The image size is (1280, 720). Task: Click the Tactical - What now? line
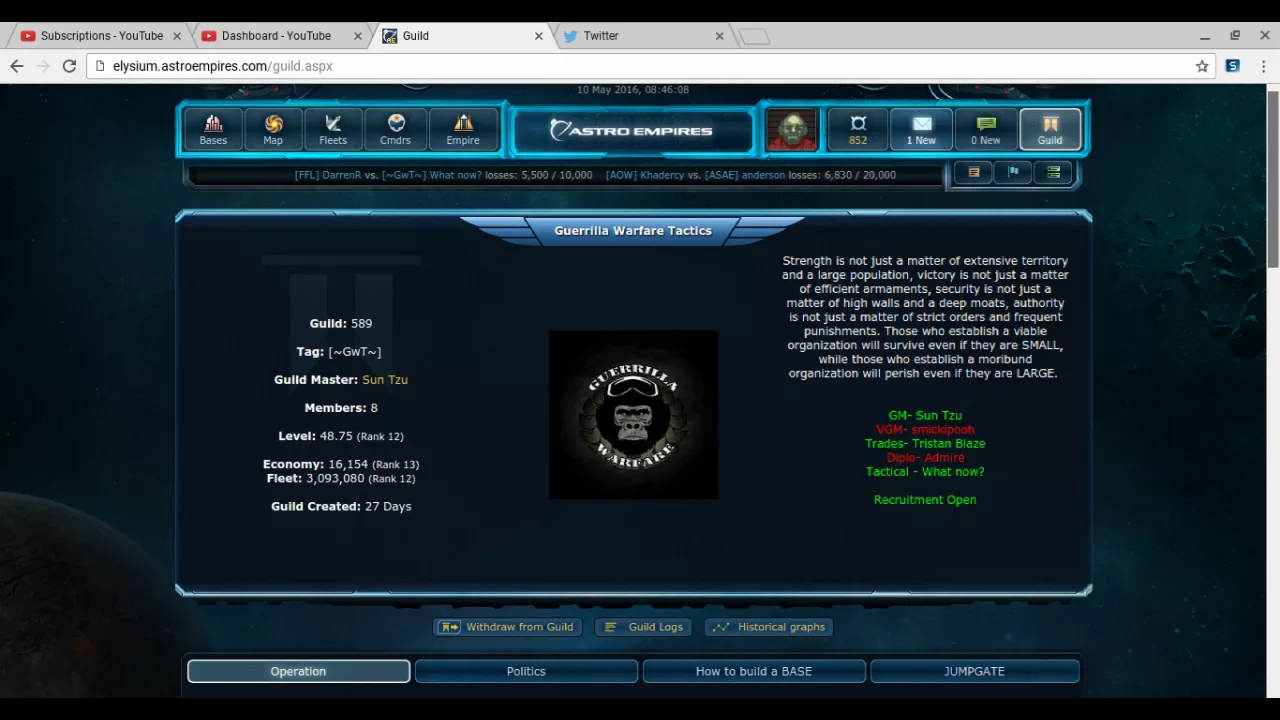[x=925, y=472]
